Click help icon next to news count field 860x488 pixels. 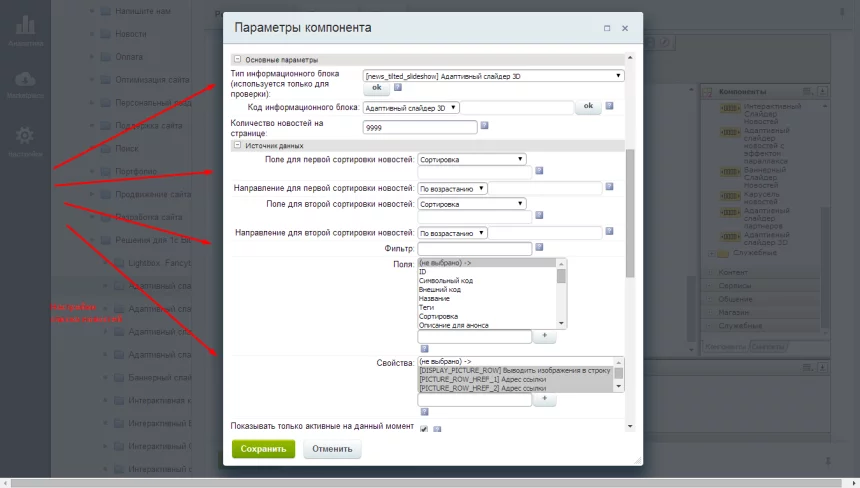pos(485,126)
